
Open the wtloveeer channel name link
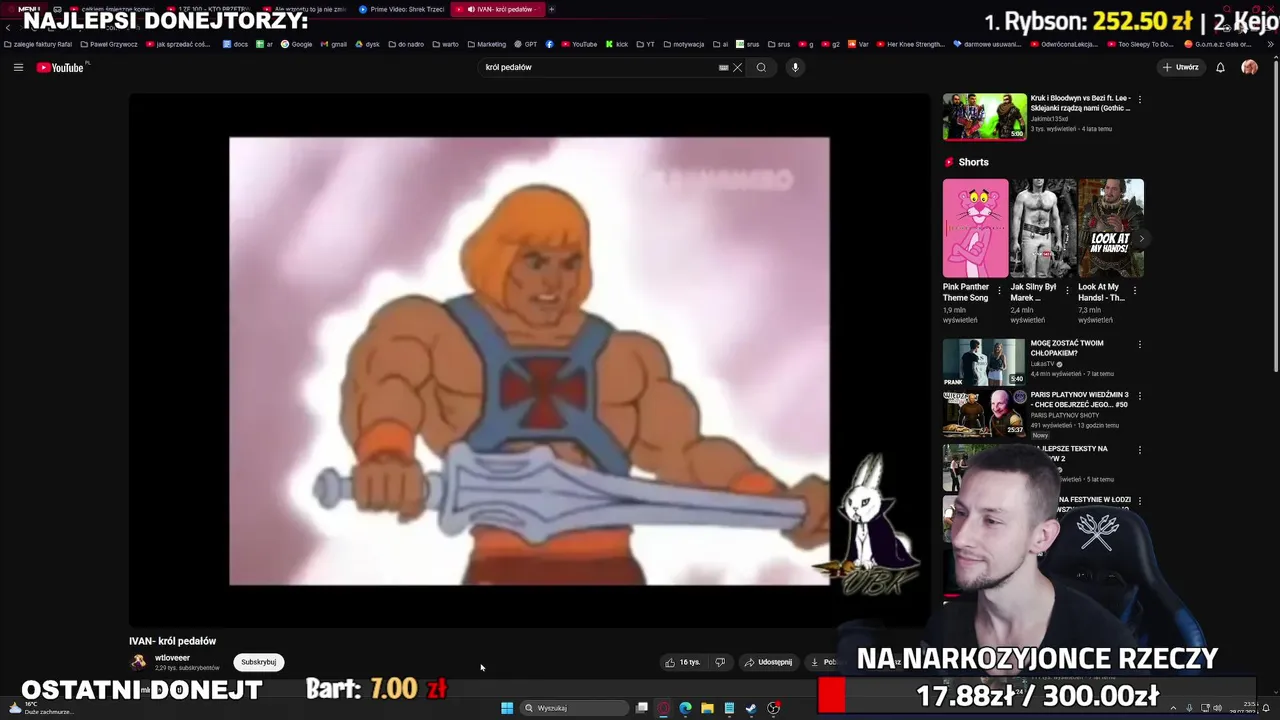[x=172, y=658]
